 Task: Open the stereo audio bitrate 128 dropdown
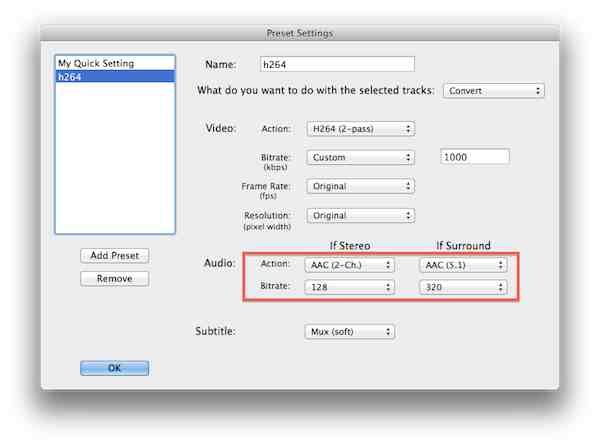pos(349,287)
